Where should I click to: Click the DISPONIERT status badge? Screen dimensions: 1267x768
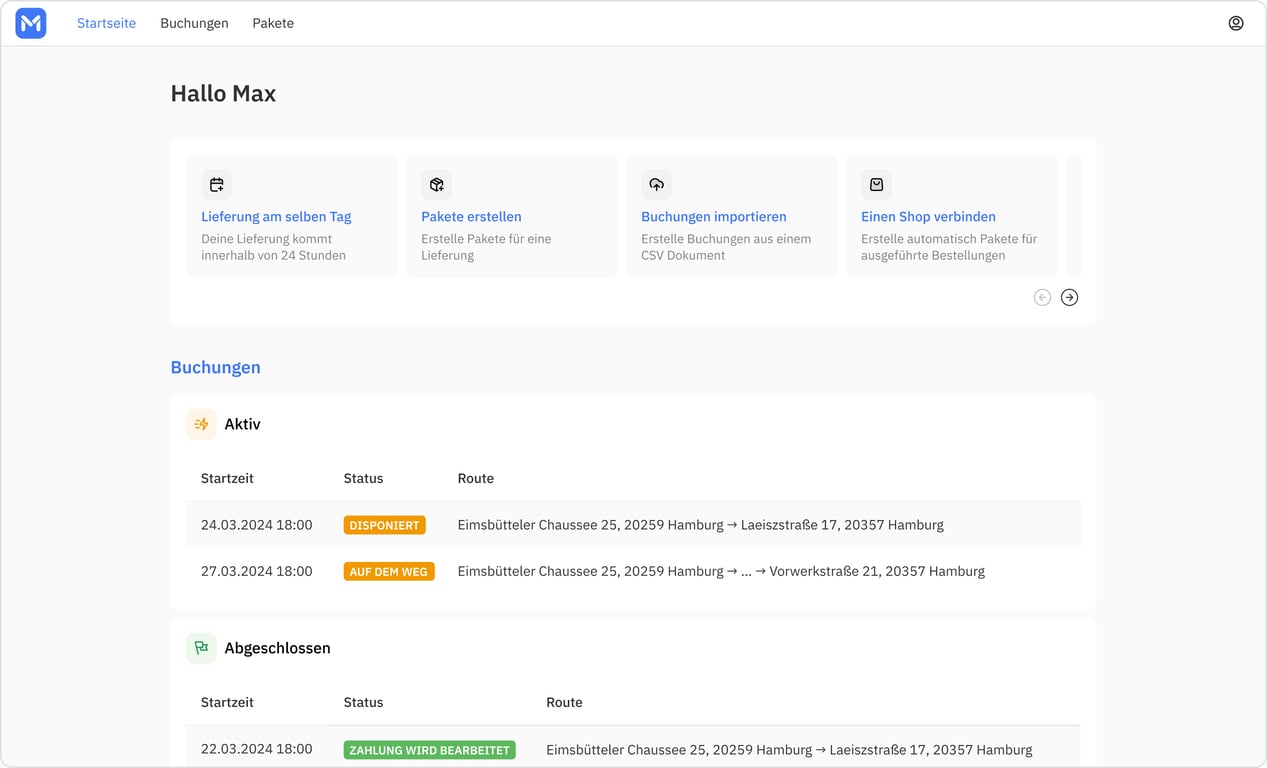coord(385,525)
